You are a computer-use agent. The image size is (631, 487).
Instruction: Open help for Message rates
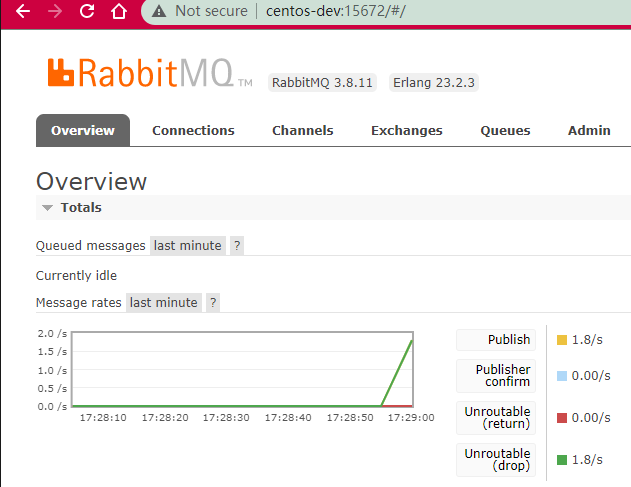(213, 303)
